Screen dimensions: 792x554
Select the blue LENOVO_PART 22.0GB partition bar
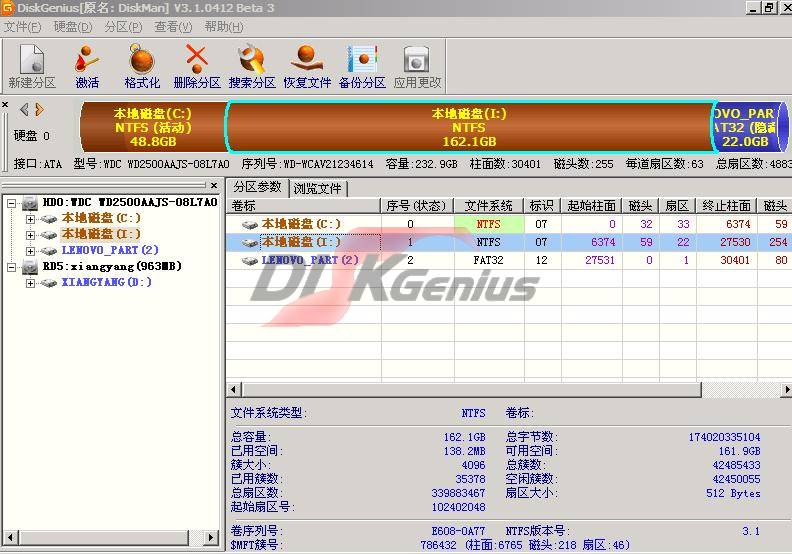tap(750, 127)
